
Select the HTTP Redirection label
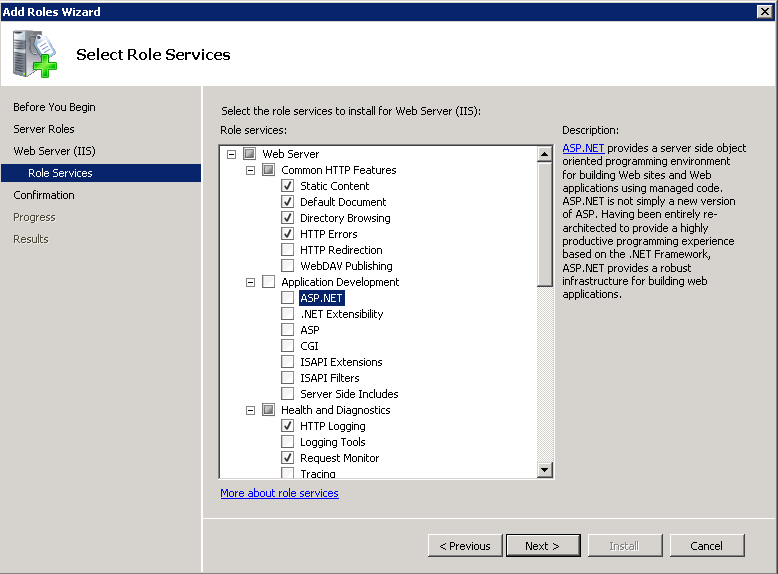pyautogui.click(x=341, y=250)
